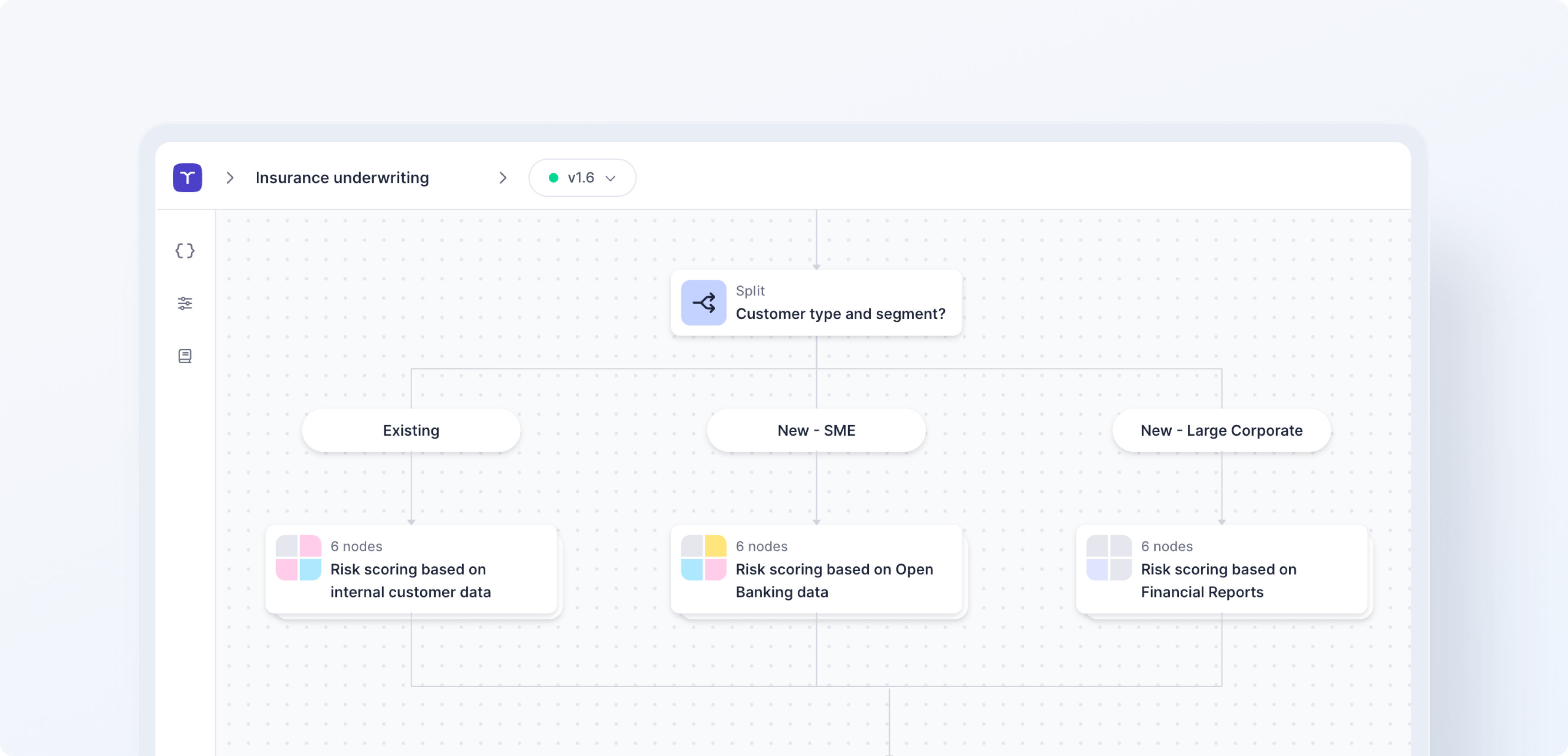This screenshot has width=1568, height=756.
Task: Open the sliders settings icon in sidebar
Action: click(185, 303)
